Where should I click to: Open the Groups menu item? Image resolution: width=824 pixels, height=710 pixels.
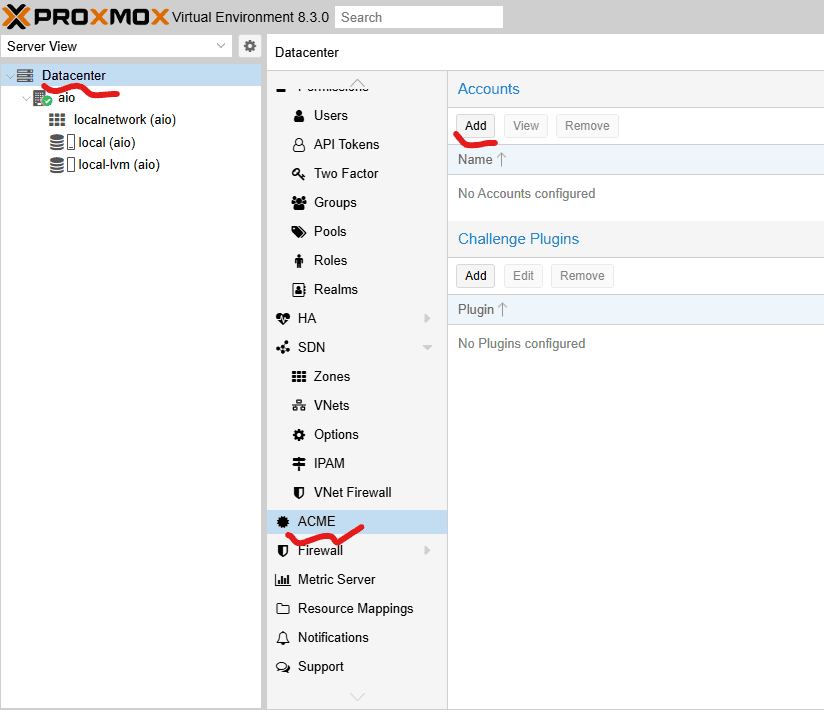335,202
